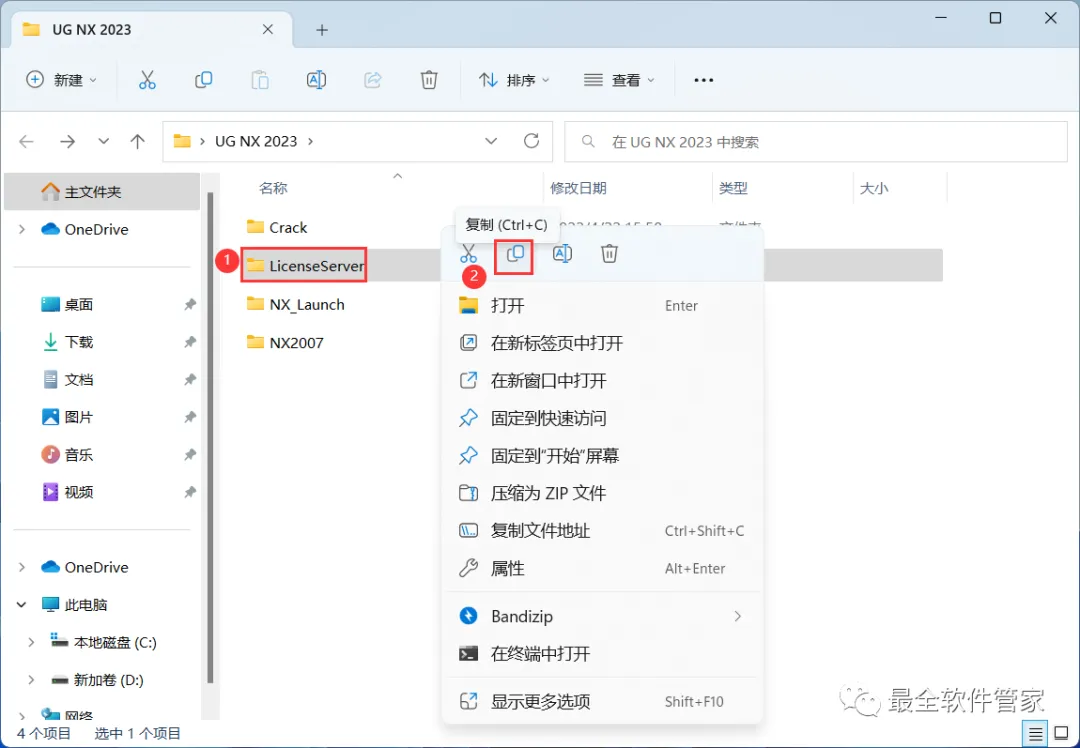Click the Rename icon in the top toolbar
The width and height of the screenshot is (1080, 748).
[316, 80]
